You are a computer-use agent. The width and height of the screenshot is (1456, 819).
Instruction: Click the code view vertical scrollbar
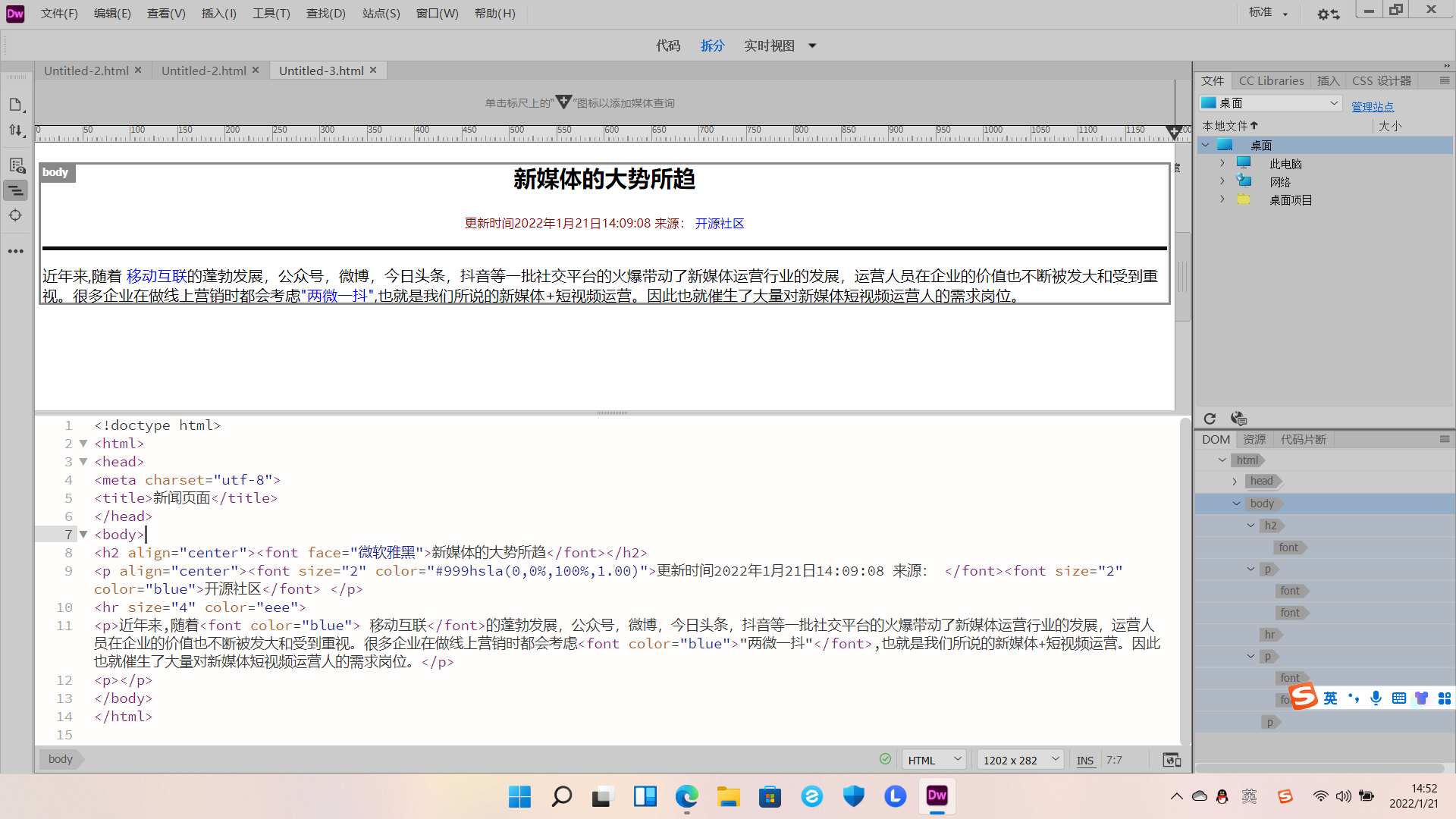tap(1185, 580)
